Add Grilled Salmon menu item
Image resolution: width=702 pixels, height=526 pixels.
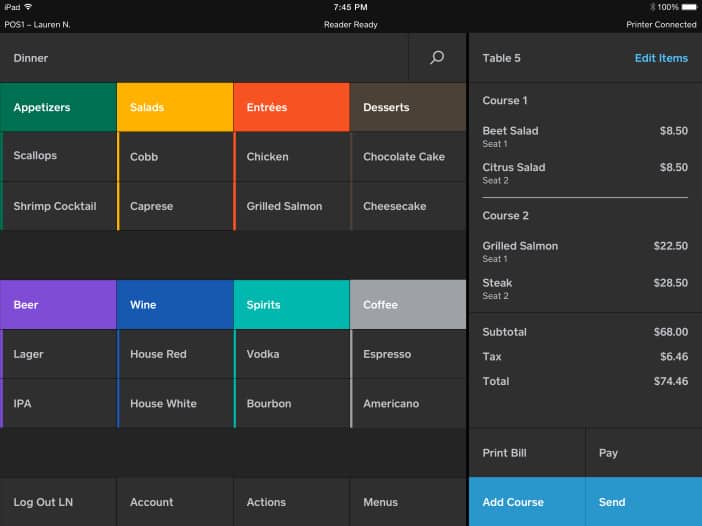coord(291,206)
